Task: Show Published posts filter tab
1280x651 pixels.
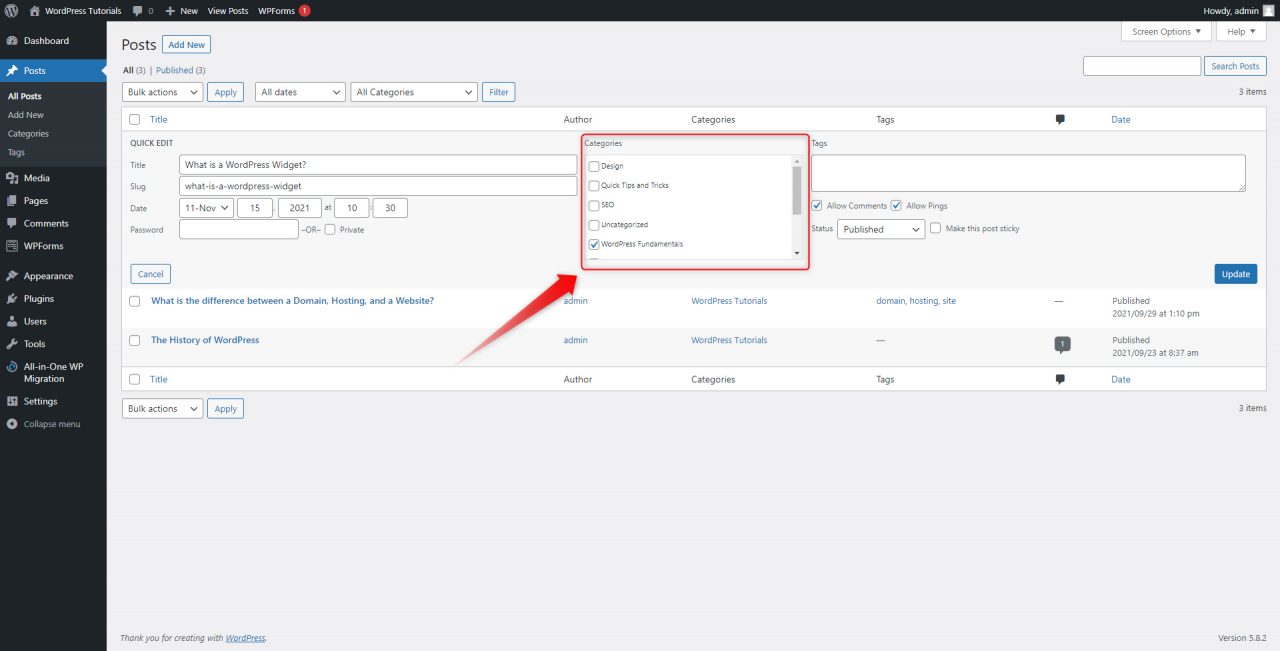Action: tap(181, 70)
